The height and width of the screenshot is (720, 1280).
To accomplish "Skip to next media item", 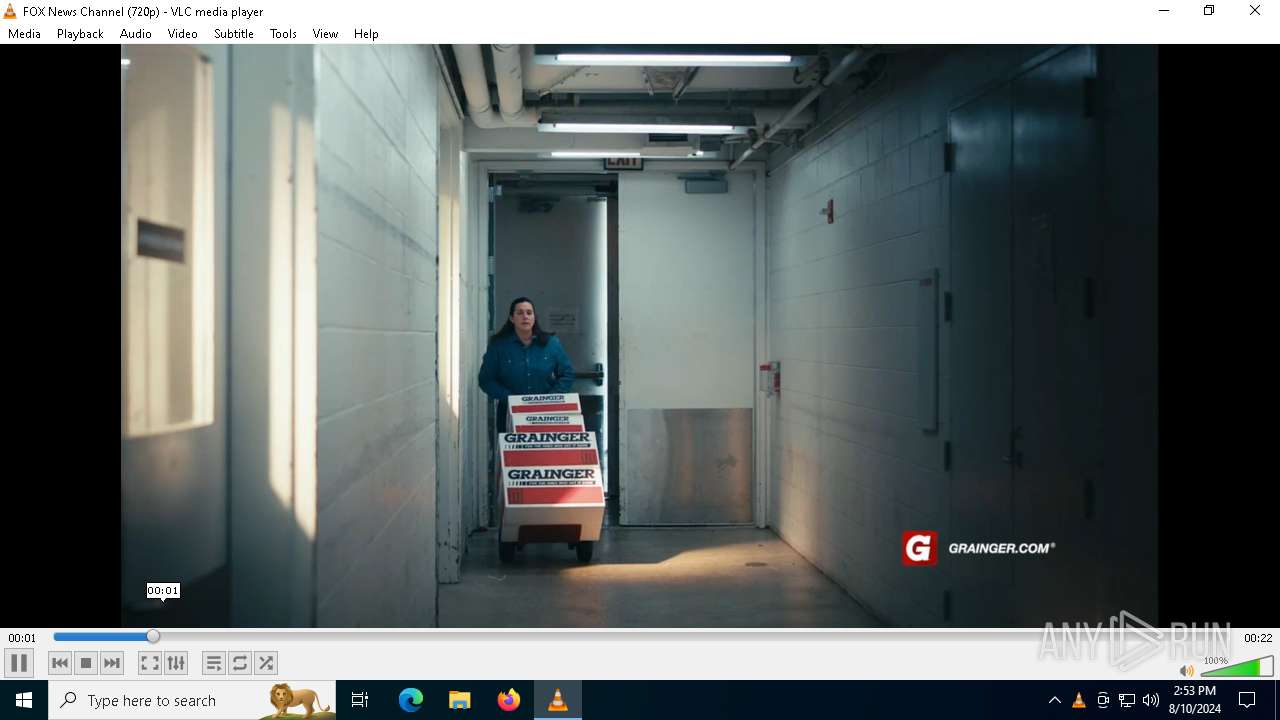I will pos(112,663).
